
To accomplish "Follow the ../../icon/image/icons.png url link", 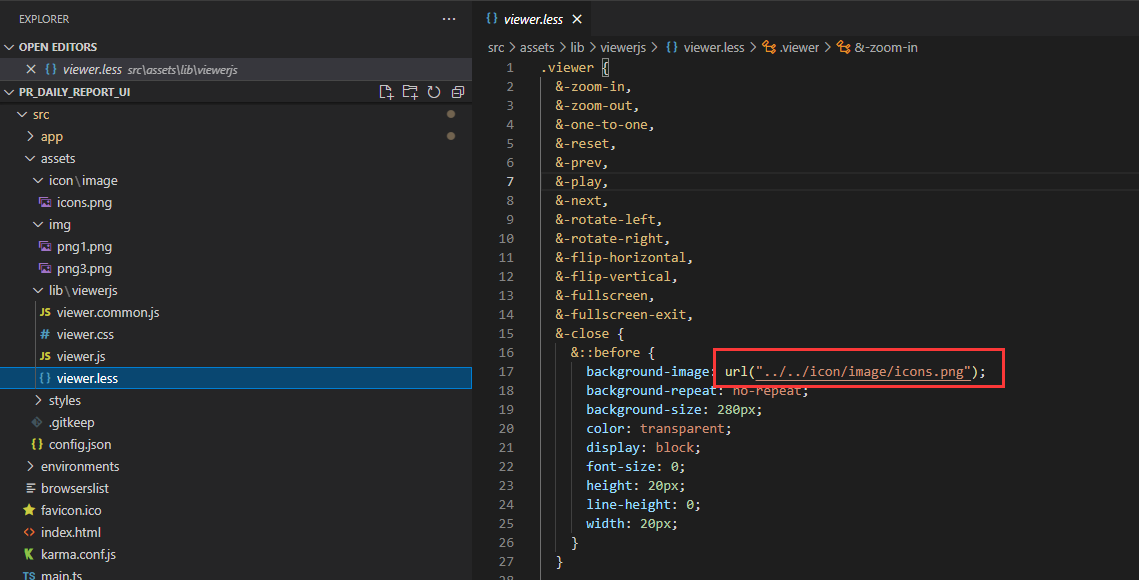I will [863, 371].
